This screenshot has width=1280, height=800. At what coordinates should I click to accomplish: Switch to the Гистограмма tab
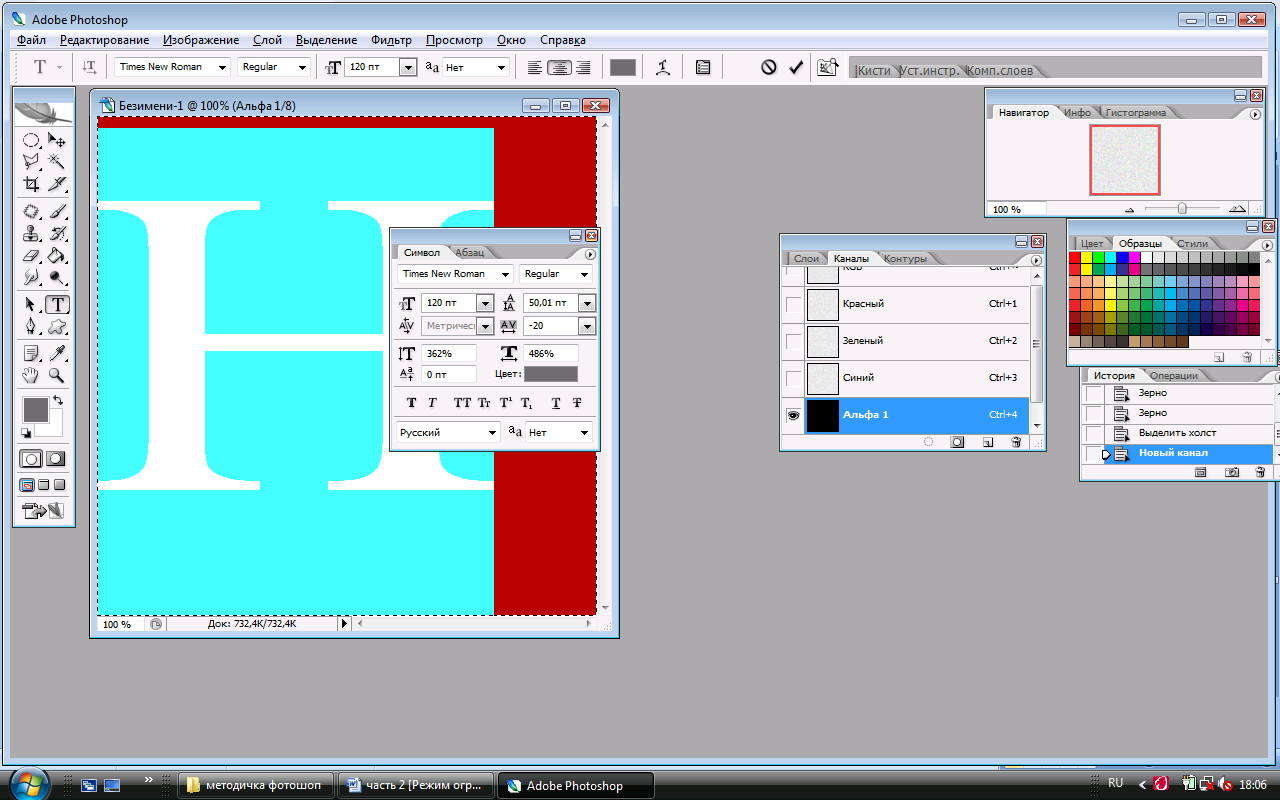(x=1135, y=113)
